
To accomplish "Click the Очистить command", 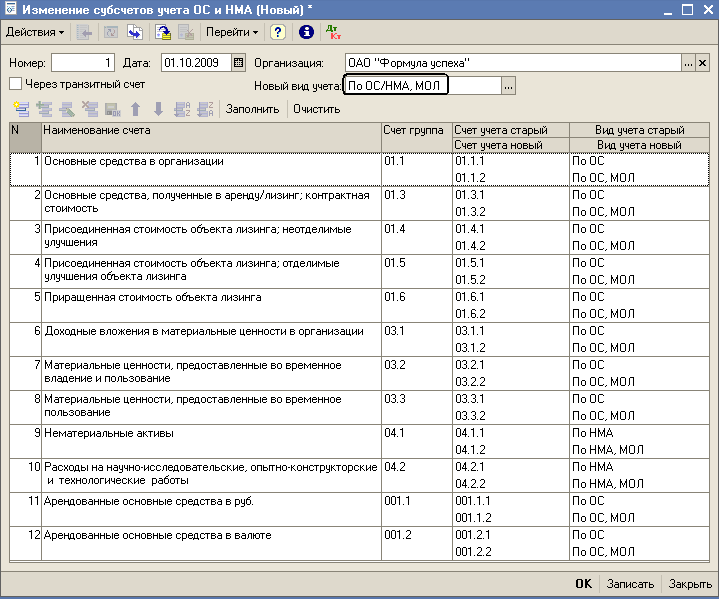I will [x=316, y=109].
